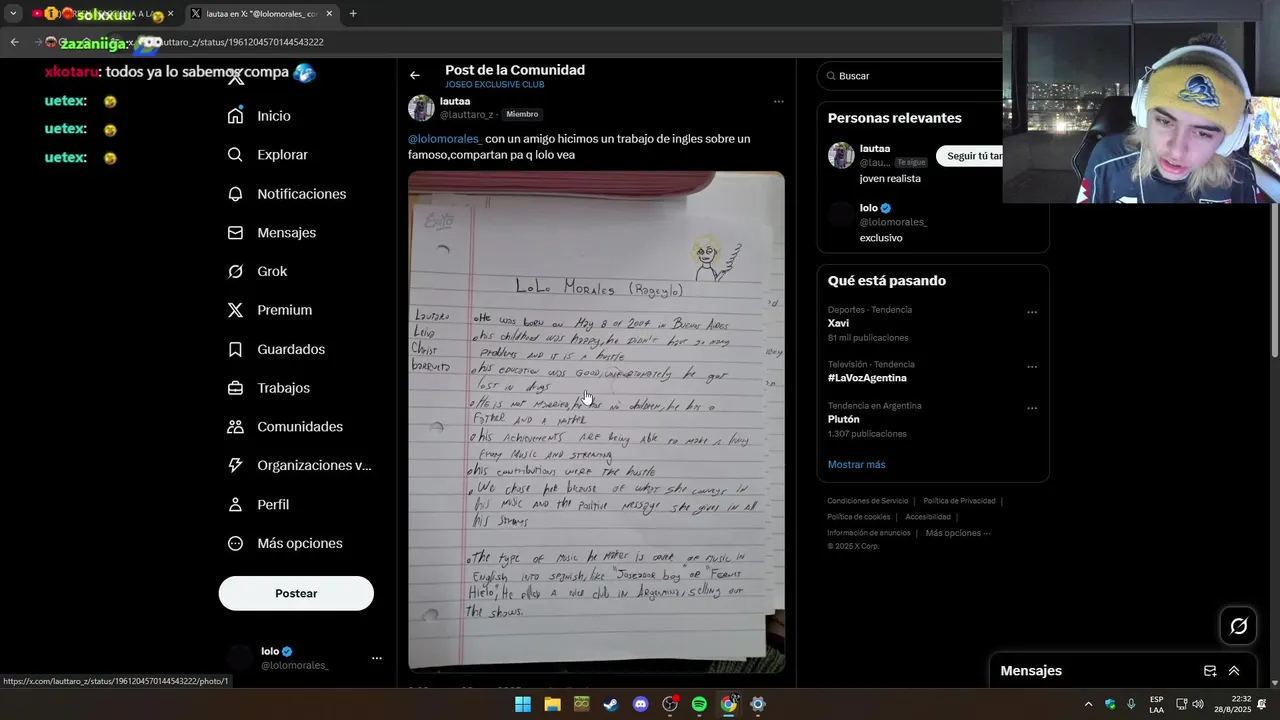Open Condiciones de Servicio link
This screenshot has width=1280, height=720.
coord(867,501)
